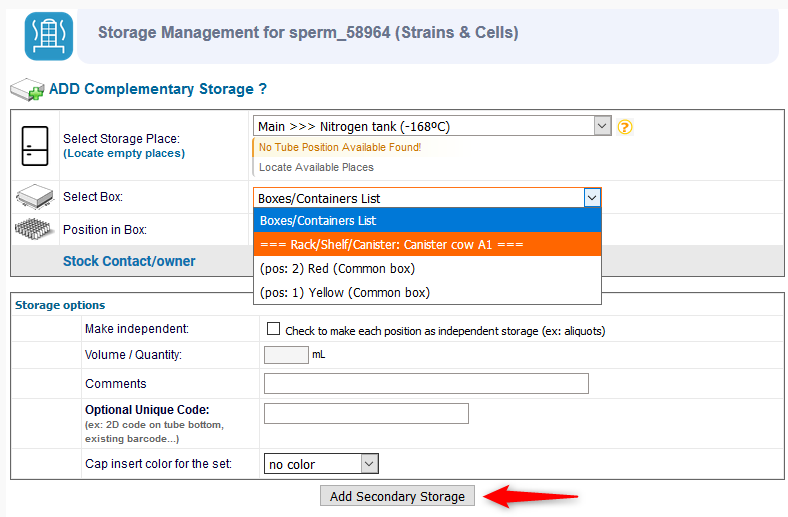Open the Locate empty places link

[x=124, y=153]
